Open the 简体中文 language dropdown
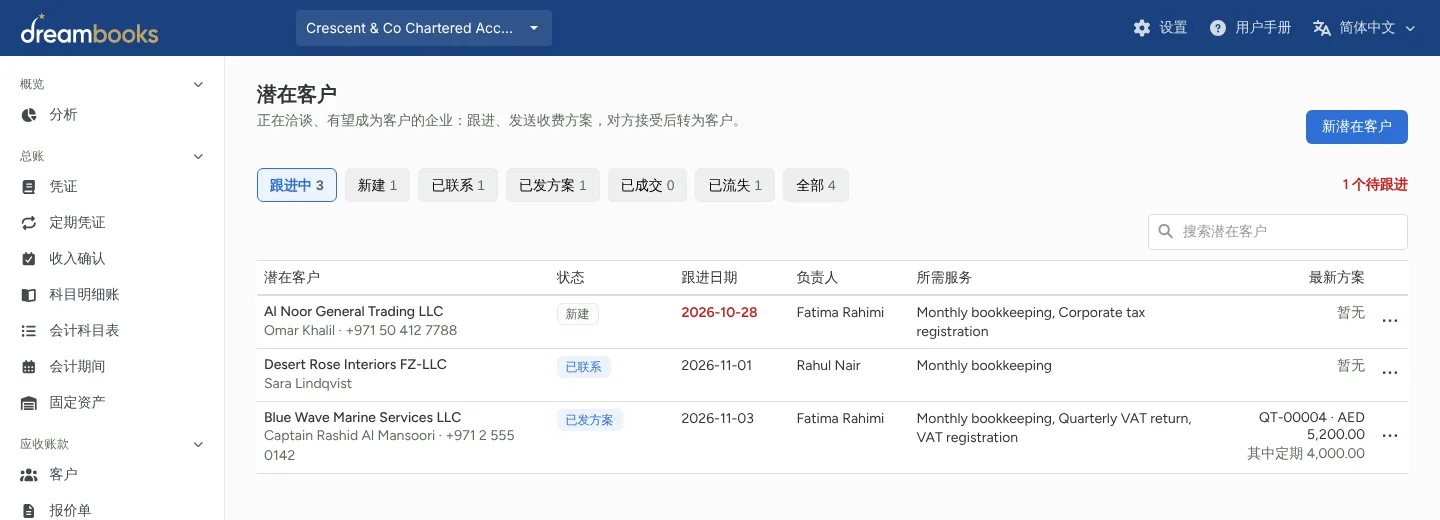 pyautogui.click(x=1365, y=28)
